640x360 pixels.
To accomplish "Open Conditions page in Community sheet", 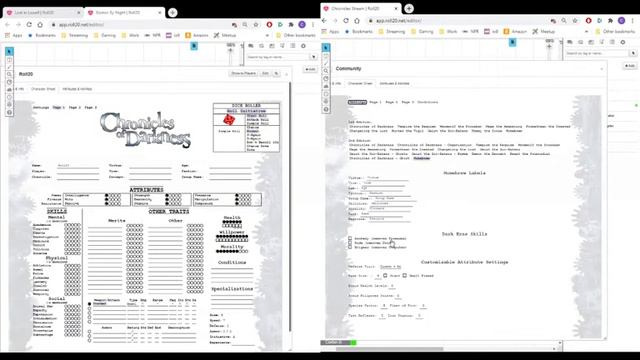I will click(x=427, y=102).
